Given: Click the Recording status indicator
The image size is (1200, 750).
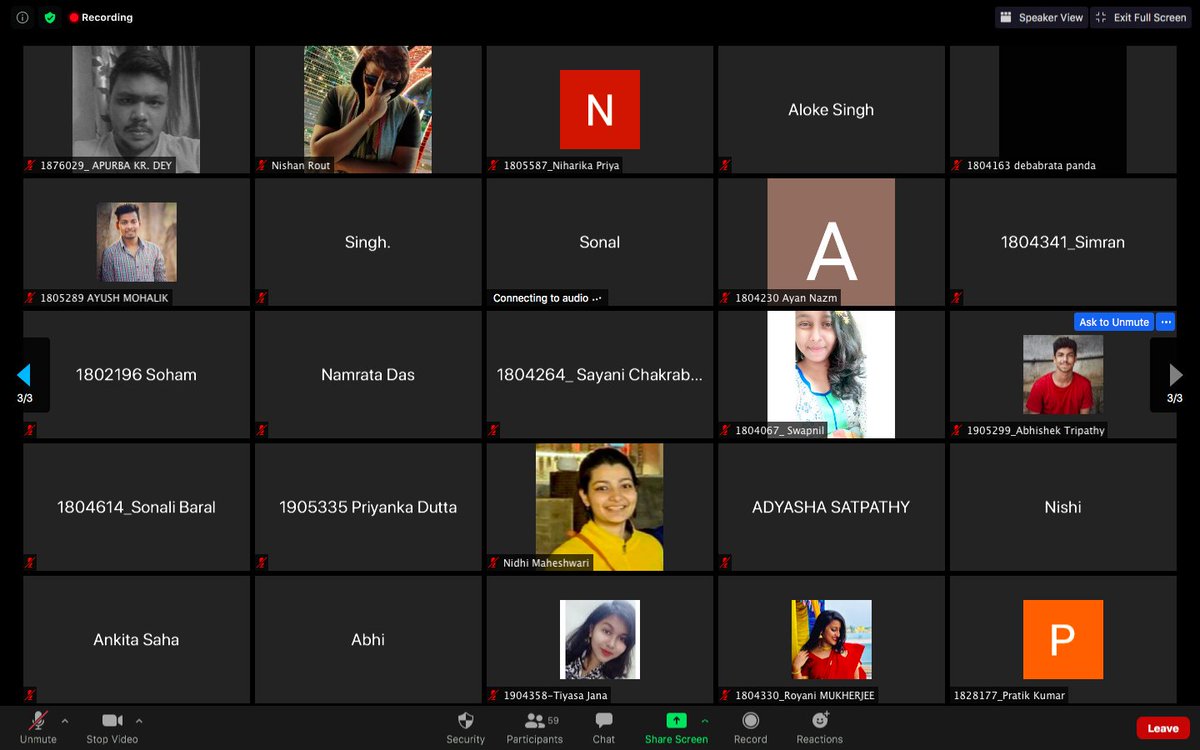Looking at the screenshot, I should [101, 18].
